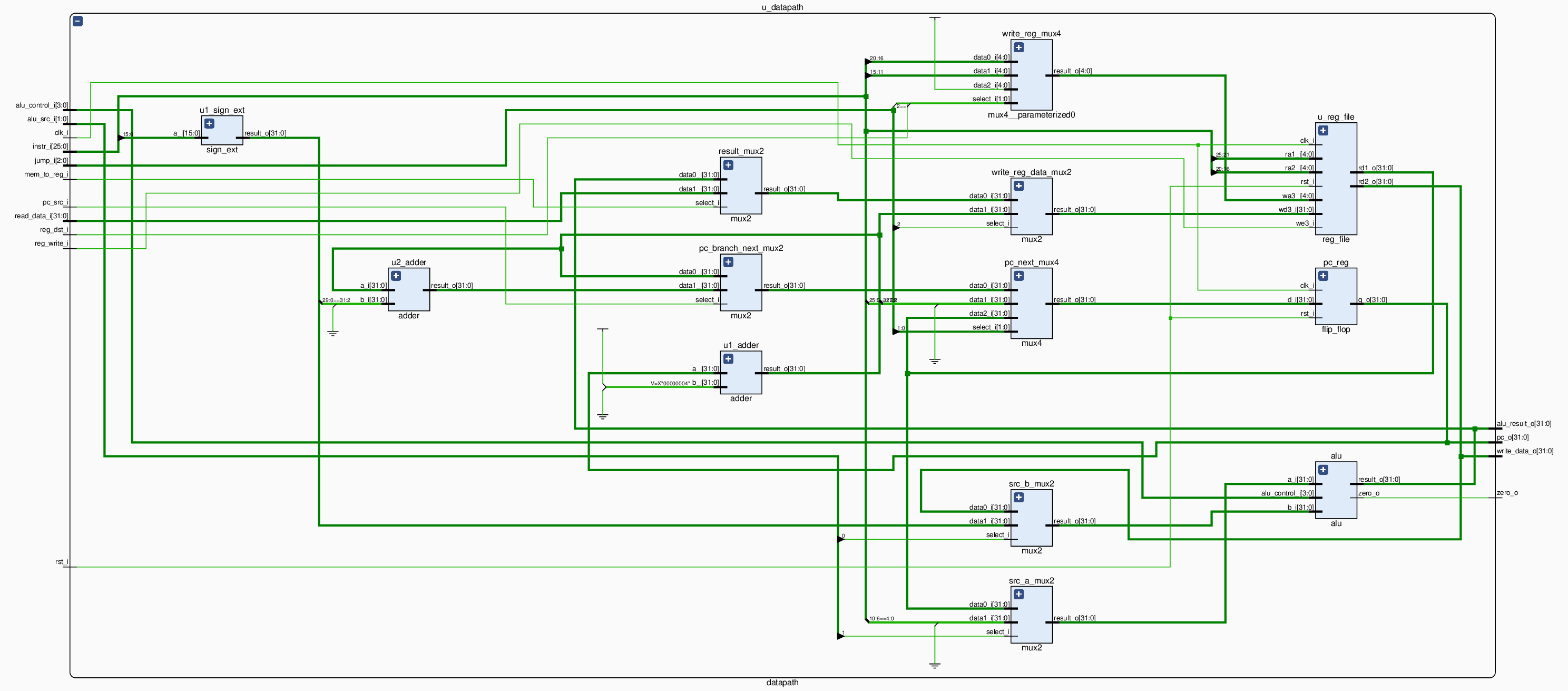Expand the alu block plus icon
Viewport: 1568px width, 691px height.
click(x=1324, y=470)
